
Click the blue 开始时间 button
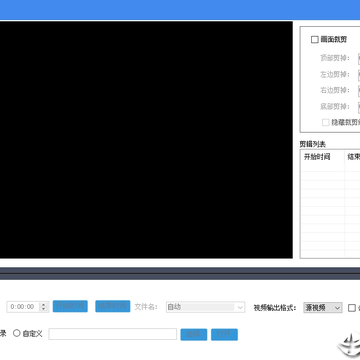click(x=70, y=306)
